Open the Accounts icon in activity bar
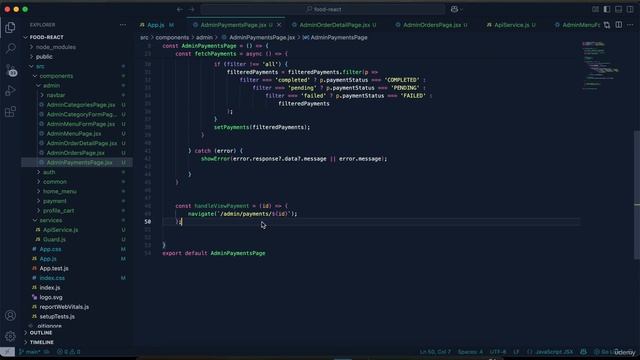This screenshot has width=640, height=360. pos(10,316)
